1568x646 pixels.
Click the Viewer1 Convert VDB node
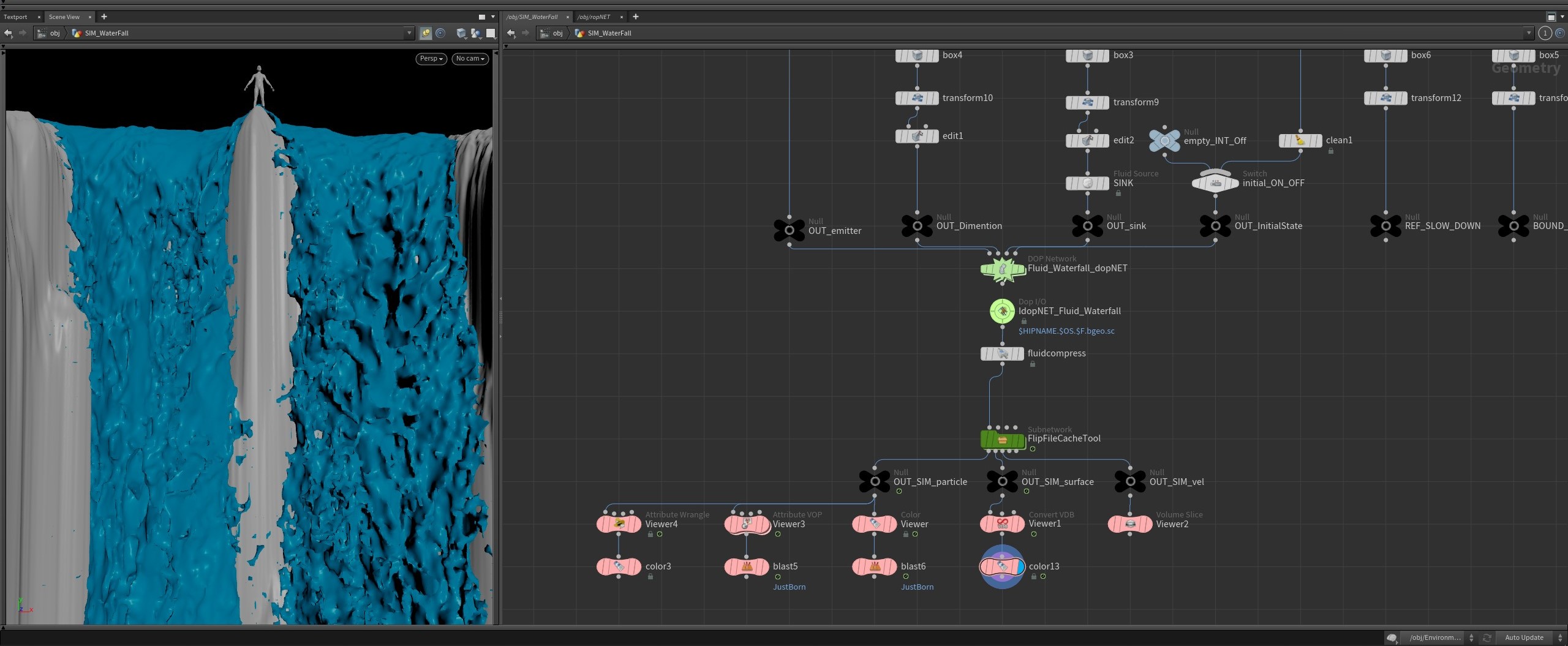pyautogui.click(x=1002, y=524)
